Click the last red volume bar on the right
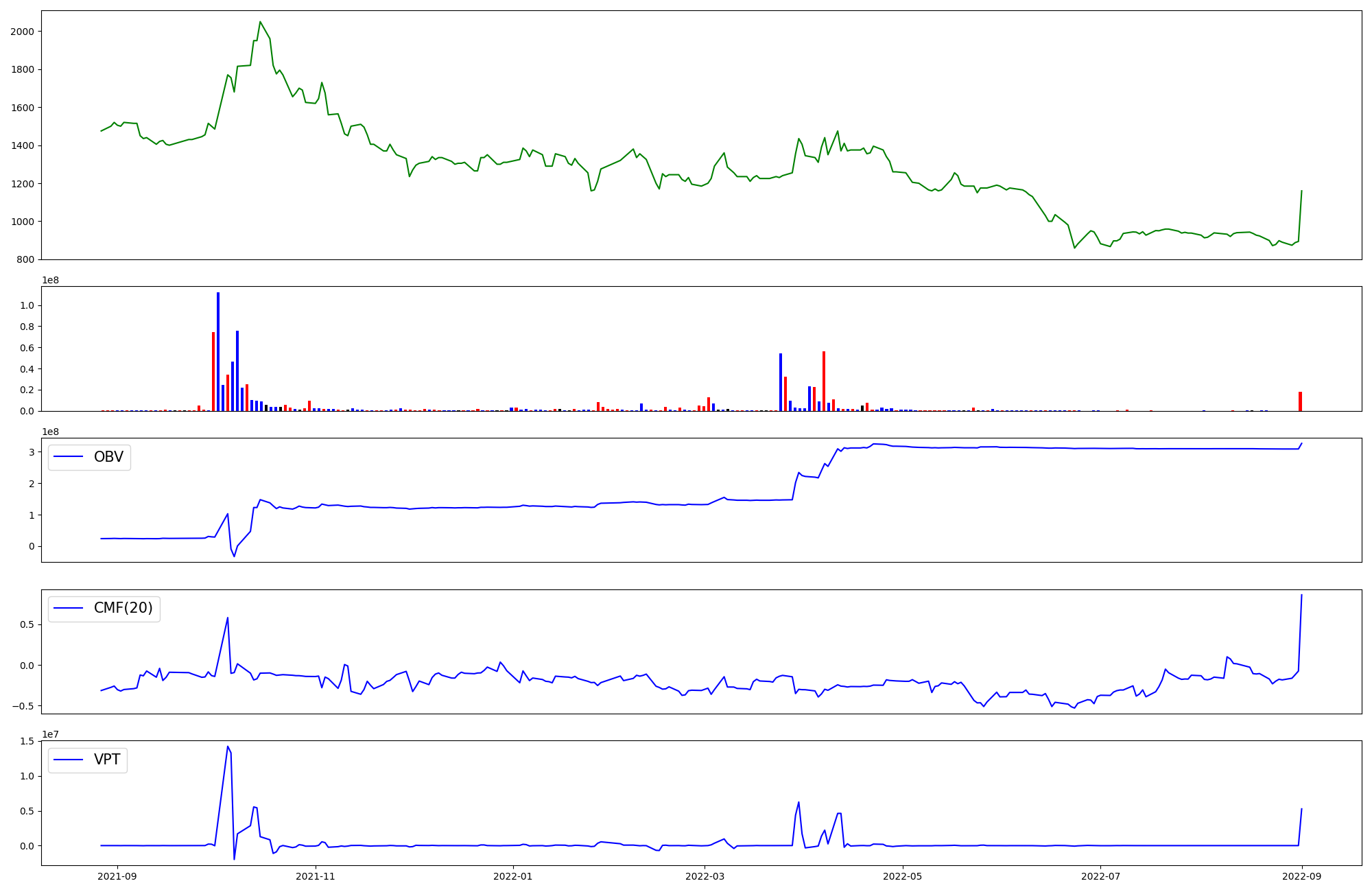 (1300, 401)
